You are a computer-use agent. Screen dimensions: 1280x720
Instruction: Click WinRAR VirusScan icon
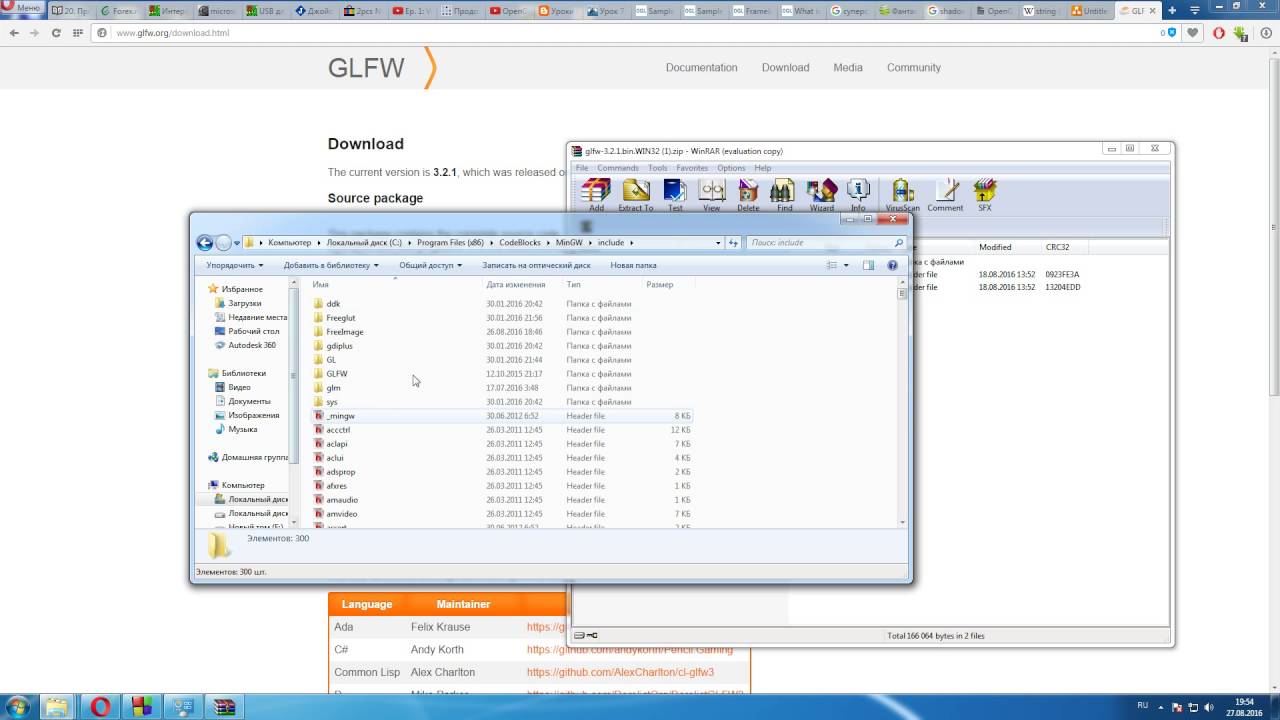click(x=903, y=193)
